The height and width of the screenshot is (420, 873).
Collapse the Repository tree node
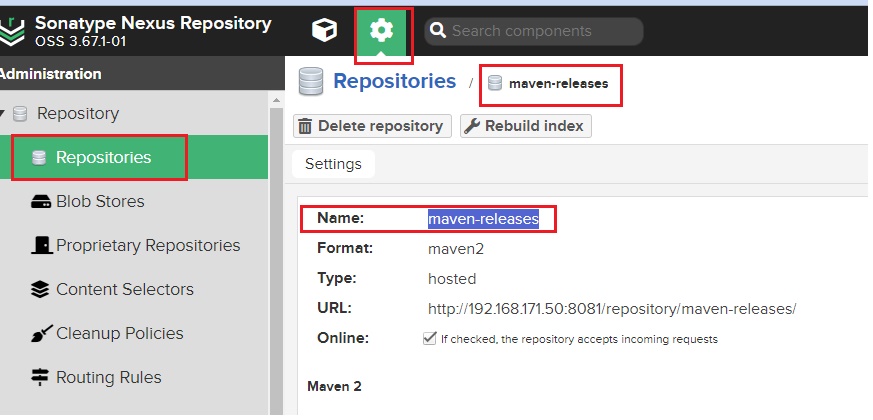(x=3, y=114)
